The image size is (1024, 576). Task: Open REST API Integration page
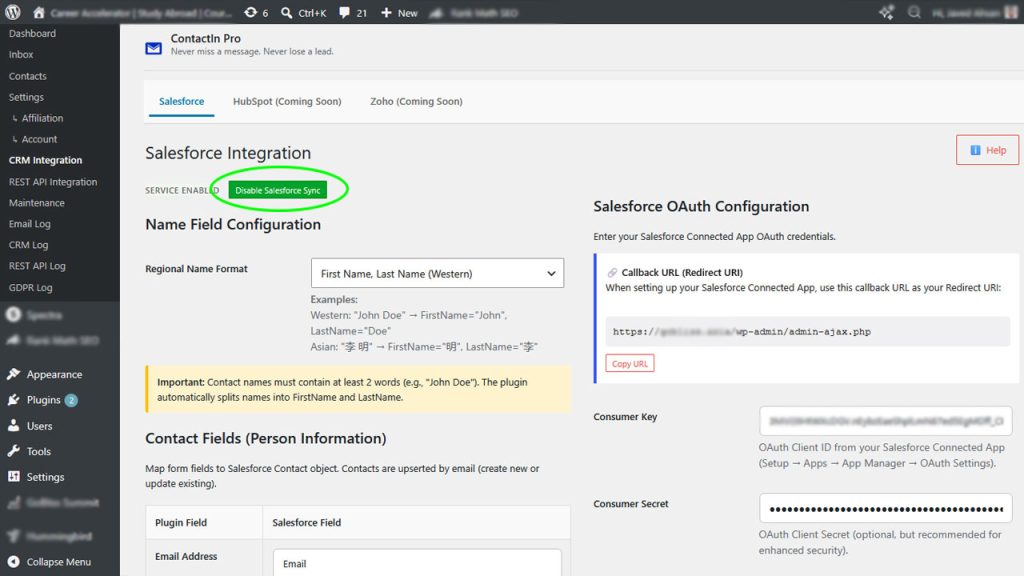pyautogui.click(x=53, y=182)
